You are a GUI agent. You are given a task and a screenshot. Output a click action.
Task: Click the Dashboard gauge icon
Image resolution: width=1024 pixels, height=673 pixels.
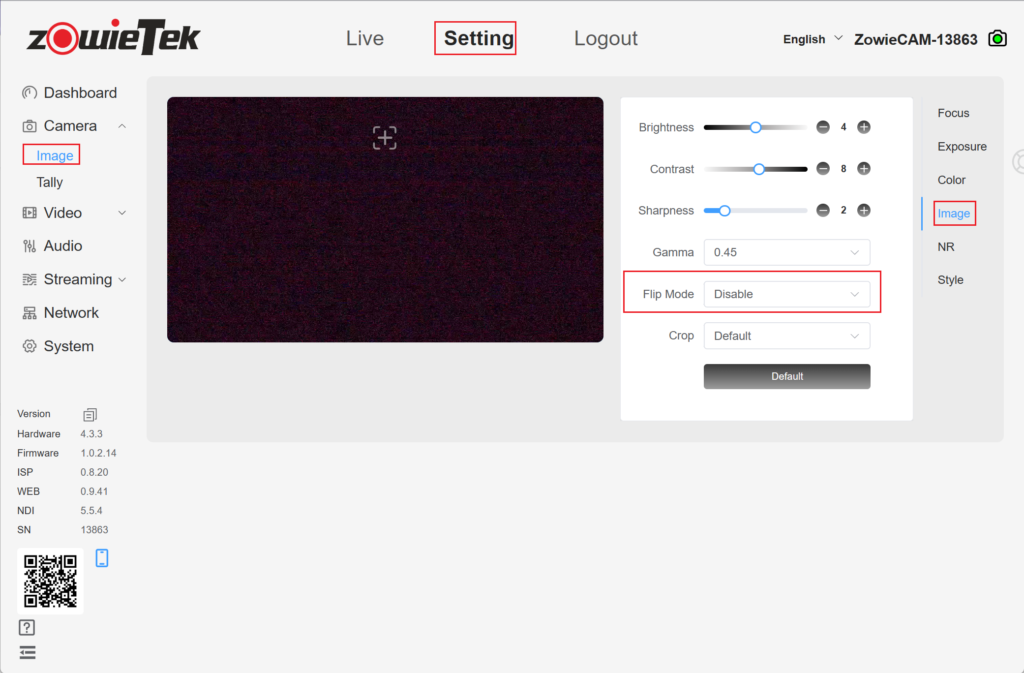(x=29, y=93)
